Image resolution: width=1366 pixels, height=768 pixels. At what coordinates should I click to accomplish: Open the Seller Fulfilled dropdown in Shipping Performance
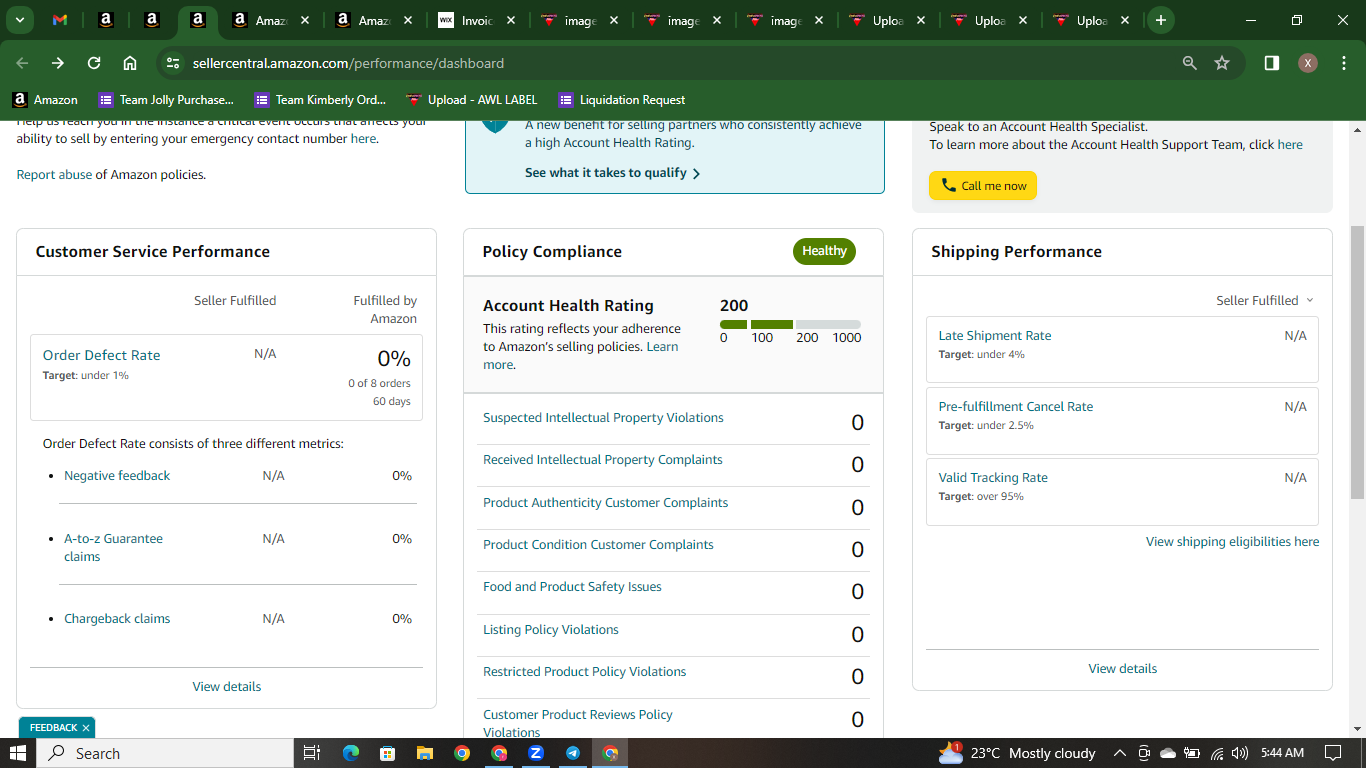coord(1265,300)
